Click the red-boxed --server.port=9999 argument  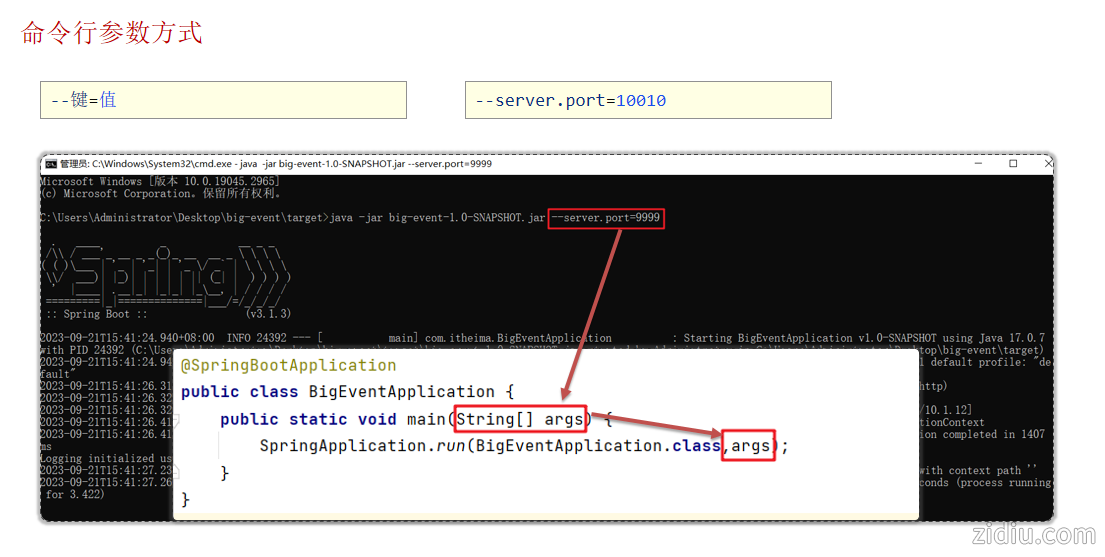point(606,218)
